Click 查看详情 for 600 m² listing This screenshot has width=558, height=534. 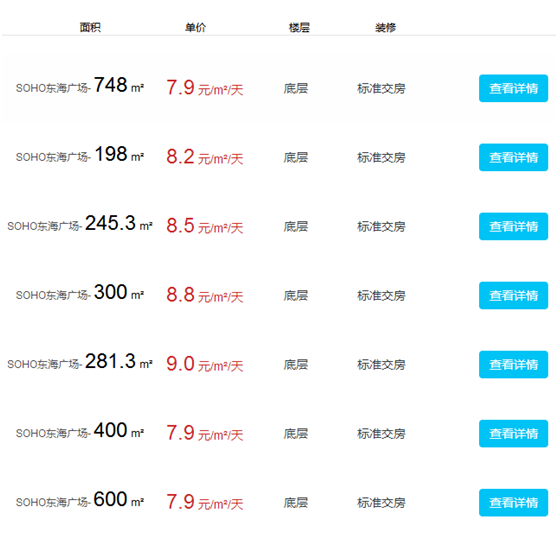pos(513,502)
